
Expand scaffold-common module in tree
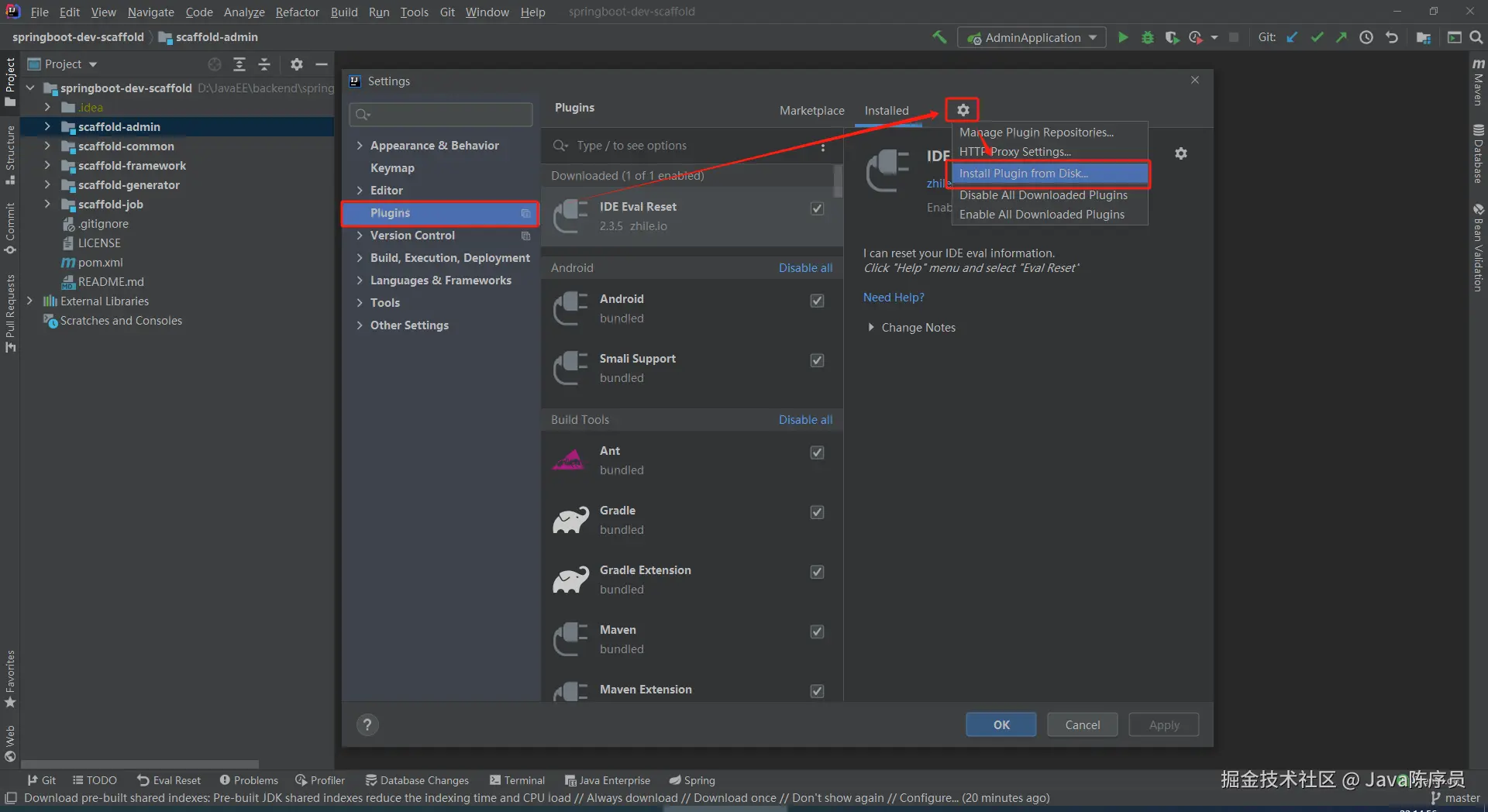tap(47, 146)
